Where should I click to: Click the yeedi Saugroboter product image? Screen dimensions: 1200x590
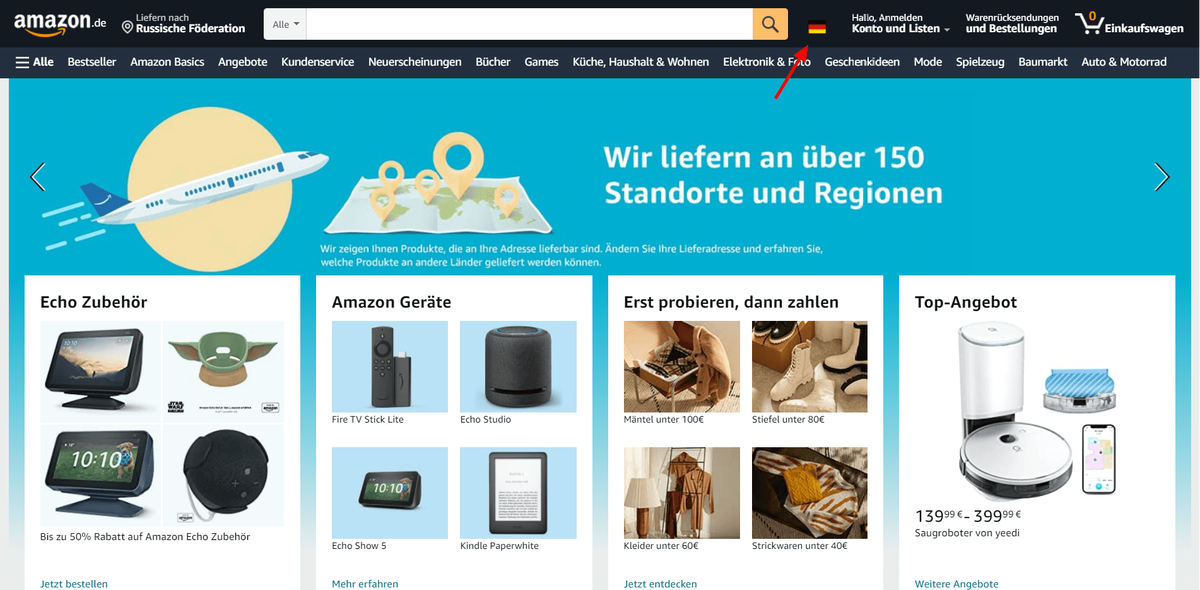[x=1035, y=411]
